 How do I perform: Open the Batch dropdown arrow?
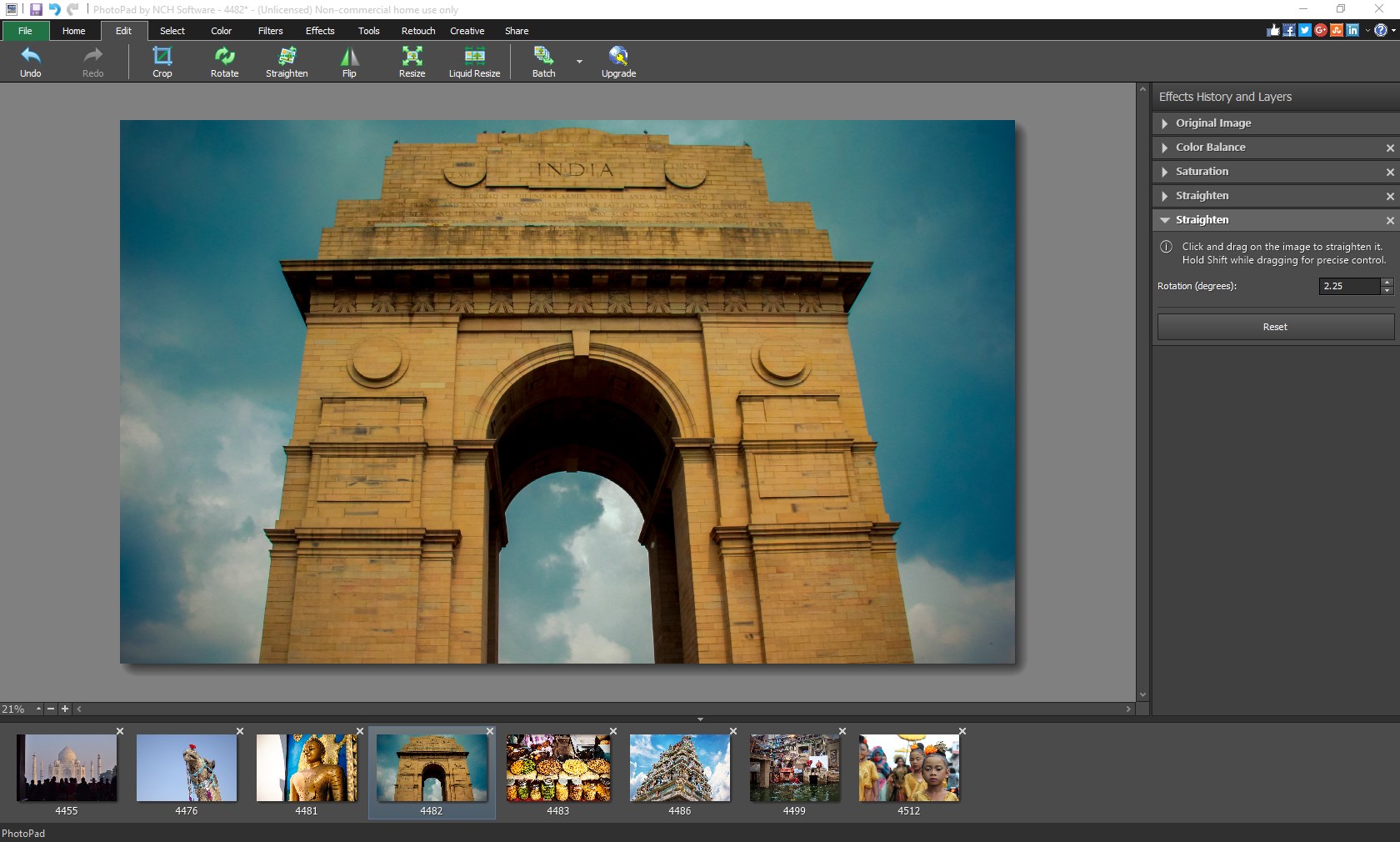(578, 62)
